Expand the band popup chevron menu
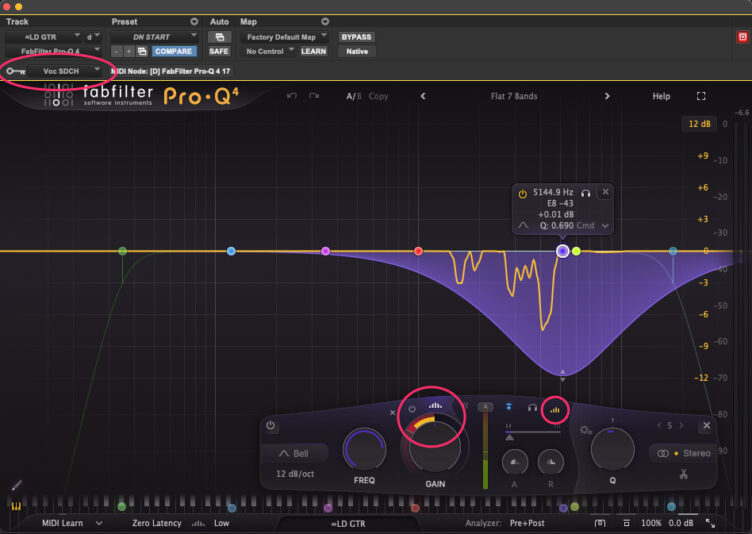Image resolution: width=752 pixels, height=534 pixels. pos(605,225)
